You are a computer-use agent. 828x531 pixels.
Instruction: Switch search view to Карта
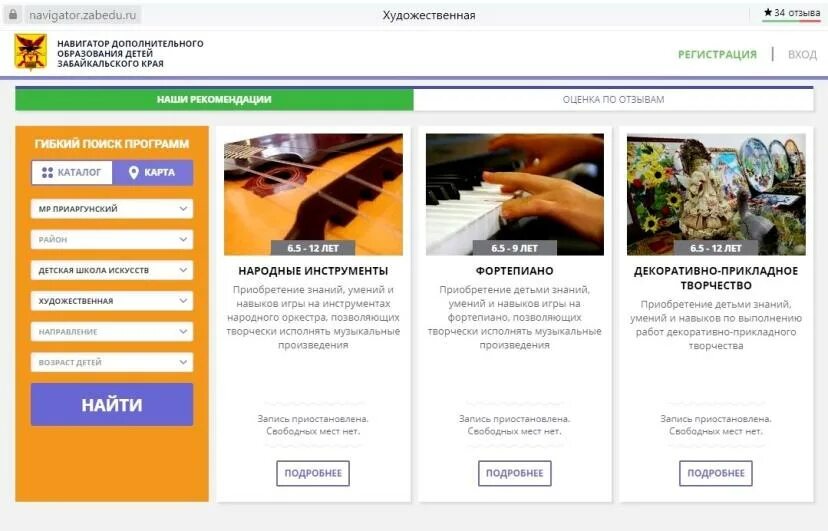pyautogui.click(x=153, y=173)
